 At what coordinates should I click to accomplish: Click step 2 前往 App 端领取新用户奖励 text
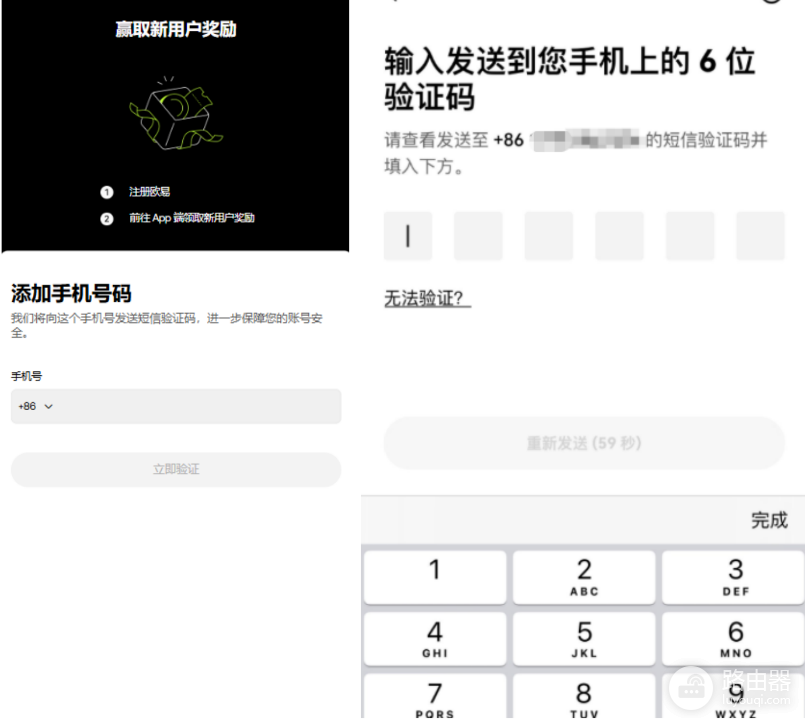click(x=191, y=218)
